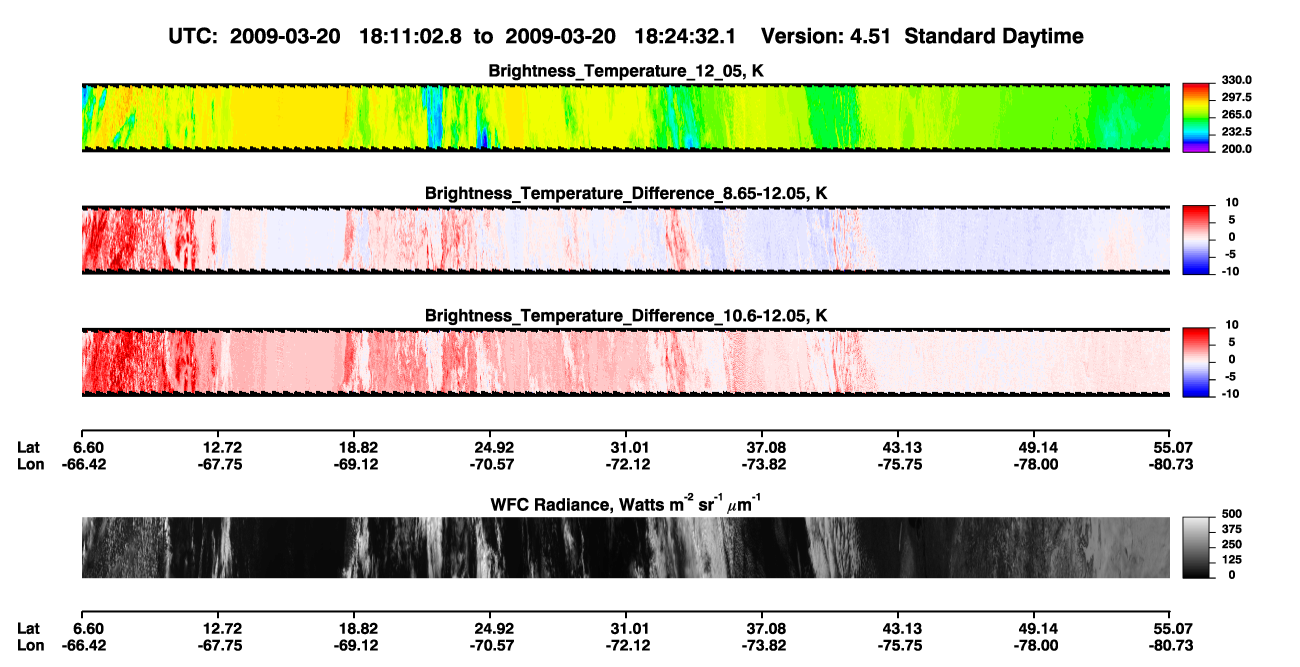Click bottom axis latitude value 43.13
Screen dimensions: 1300x667
click(x=898, y=628)
